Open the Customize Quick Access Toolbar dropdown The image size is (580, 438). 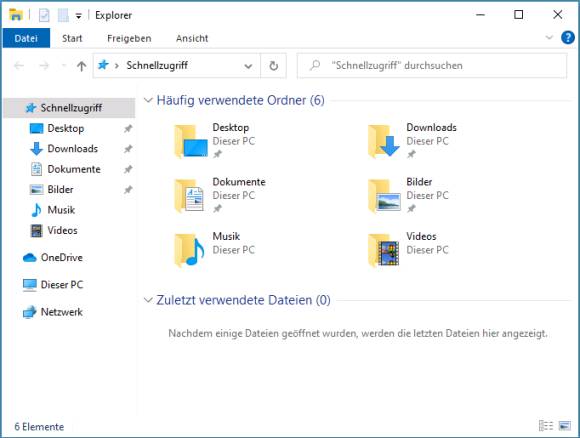point(78,16)
